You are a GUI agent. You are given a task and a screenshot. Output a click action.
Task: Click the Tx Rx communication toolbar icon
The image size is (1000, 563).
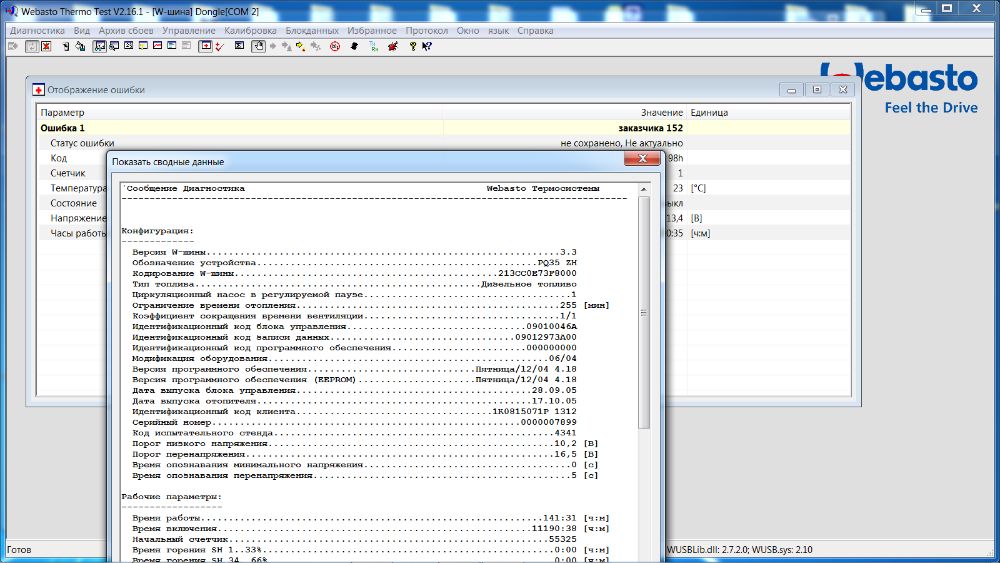click(x=374, y=46)
